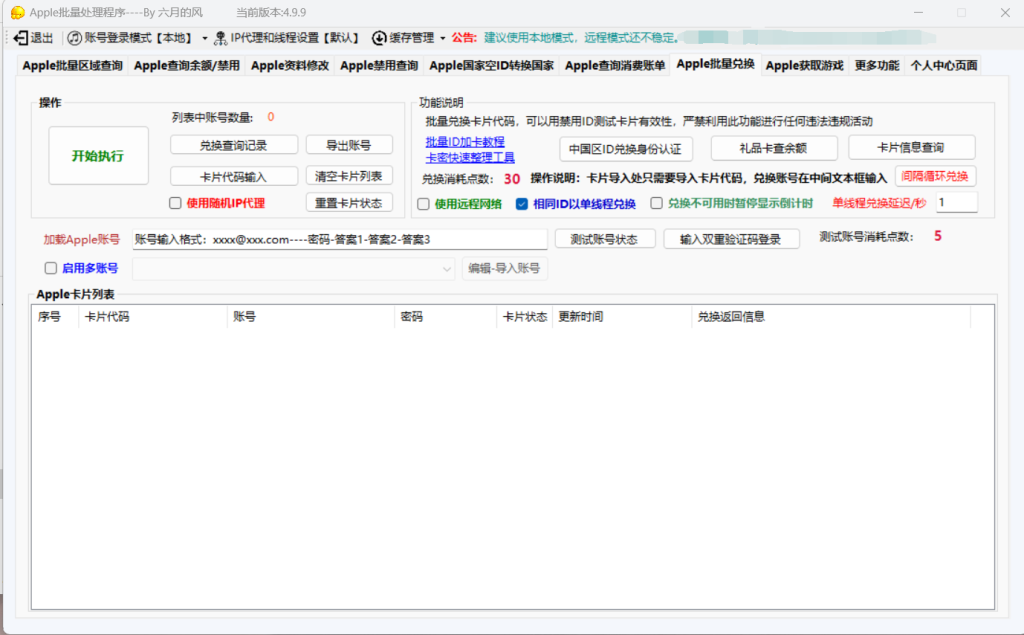Click the 缓存管理 download icon
The image size is (1024, 635).
click(x=379, y=38)
